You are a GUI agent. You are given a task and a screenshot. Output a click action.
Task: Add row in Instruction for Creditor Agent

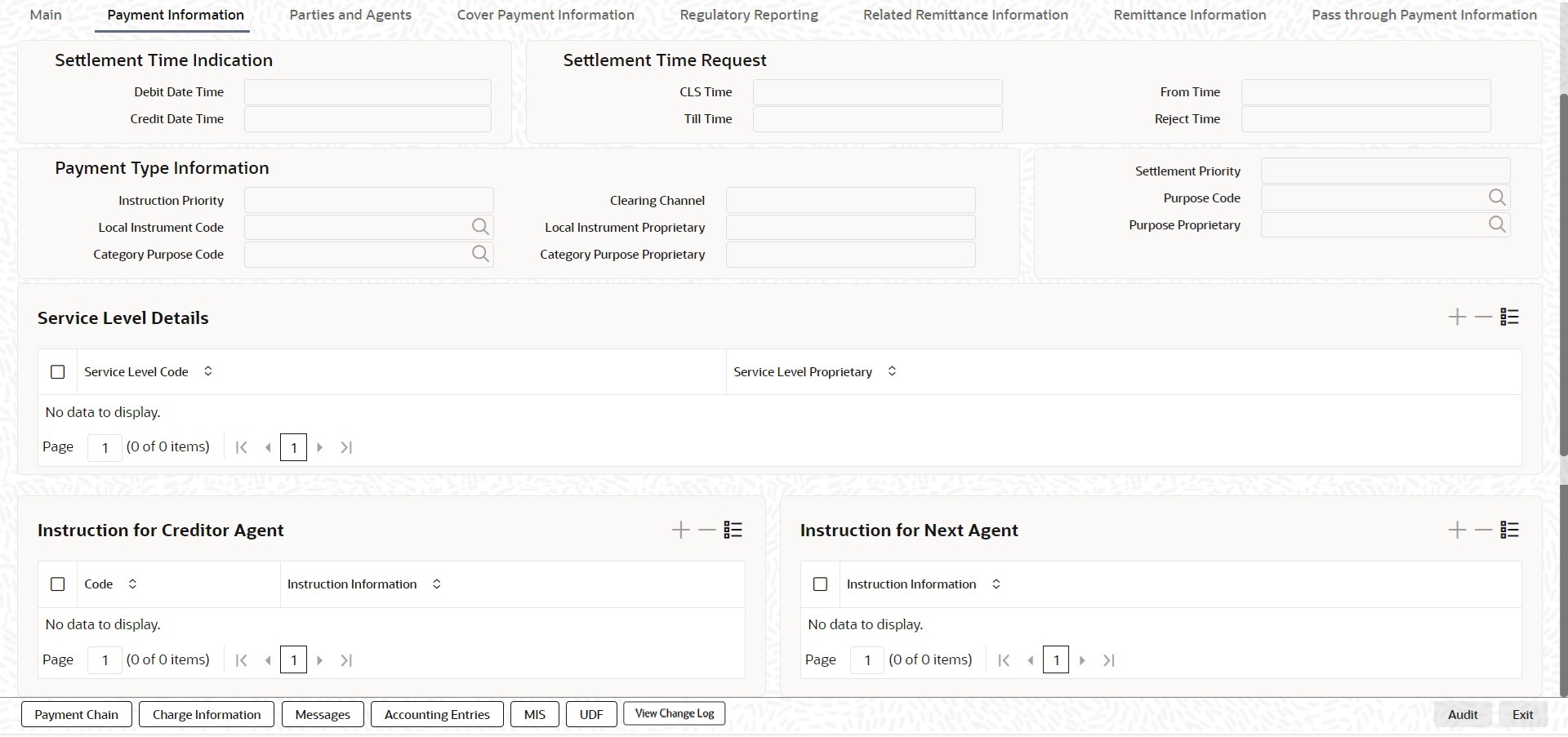pyautogui.click(x=680, y=530)
